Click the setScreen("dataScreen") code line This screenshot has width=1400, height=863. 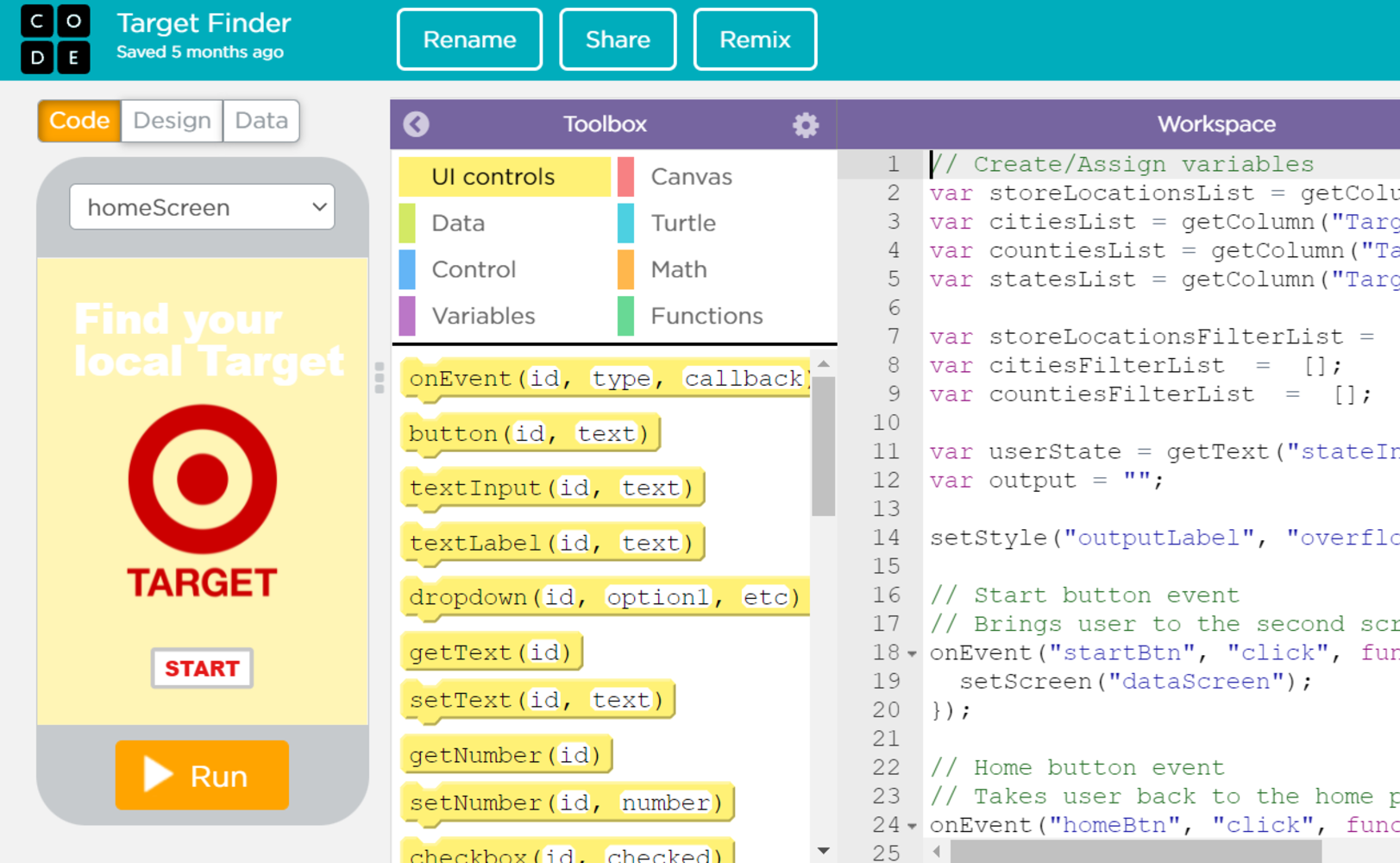(x=1136, y=682)
